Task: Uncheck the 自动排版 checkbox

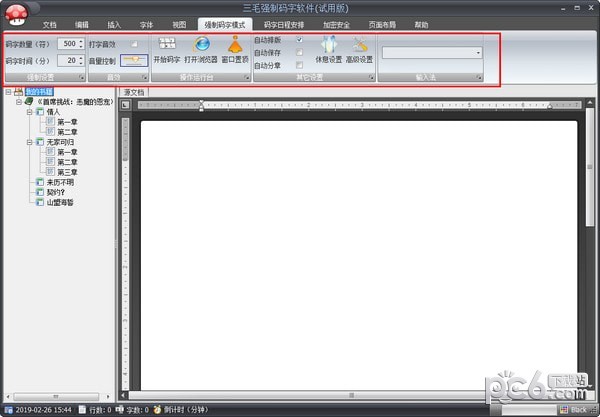Action: point(300,39)
